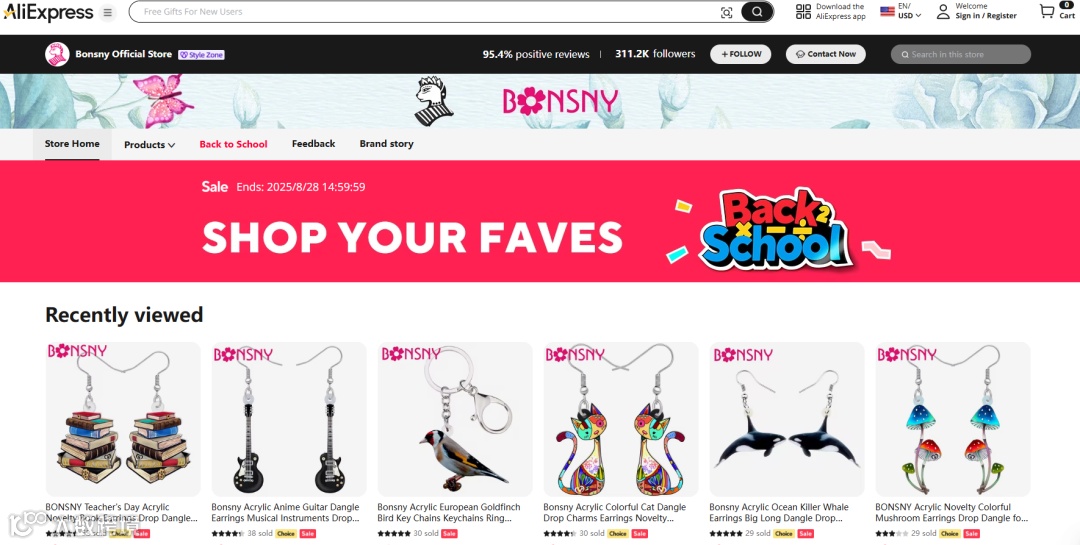Image resolution: width=1080 pixels, height=545 pixels.
Task: Click the user account profile icon
Action: point(943,12)
